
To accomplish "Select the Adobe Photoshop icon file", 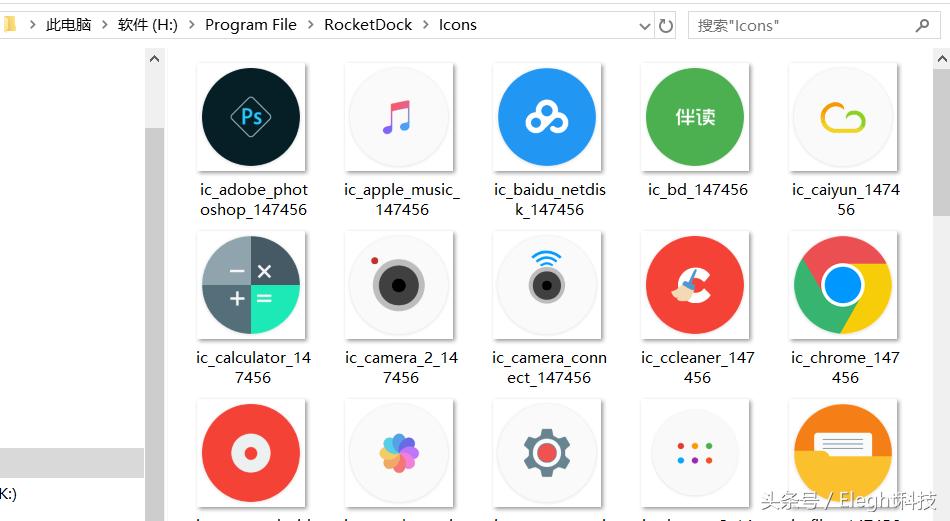I will (x=251, y=117).
